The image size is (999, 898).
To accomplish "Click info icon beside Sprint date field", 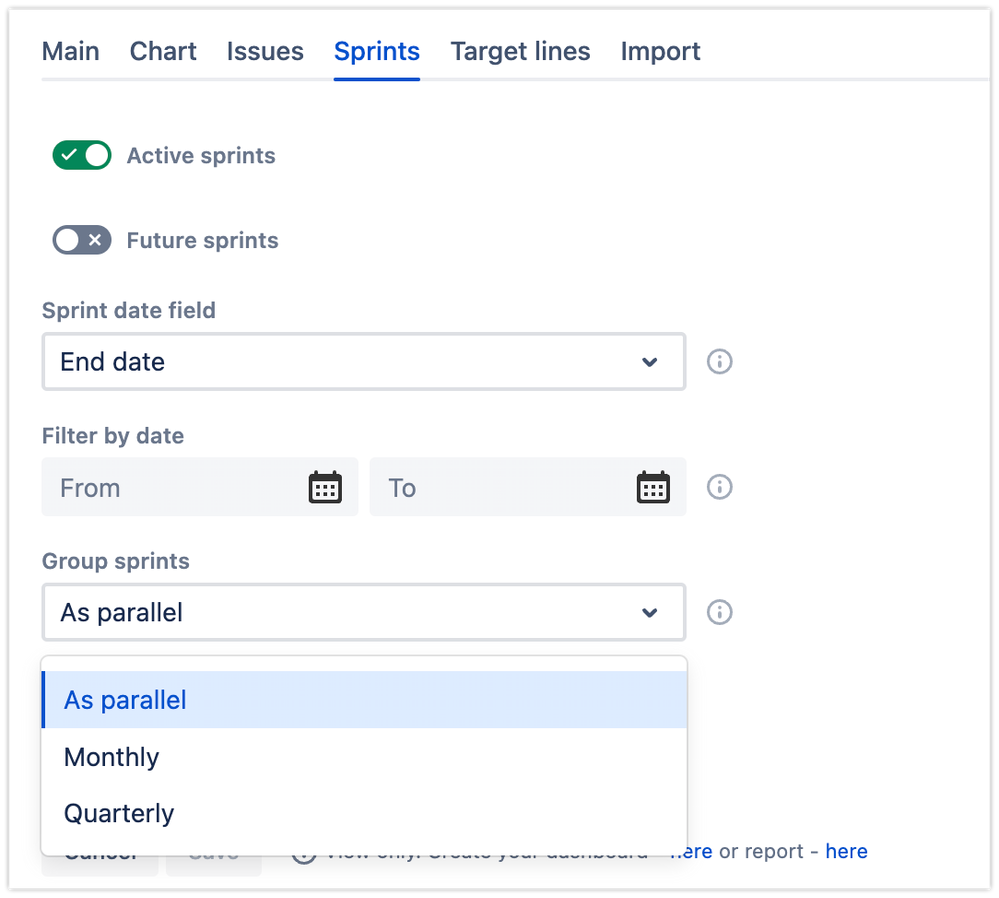I will click(719, 361).
